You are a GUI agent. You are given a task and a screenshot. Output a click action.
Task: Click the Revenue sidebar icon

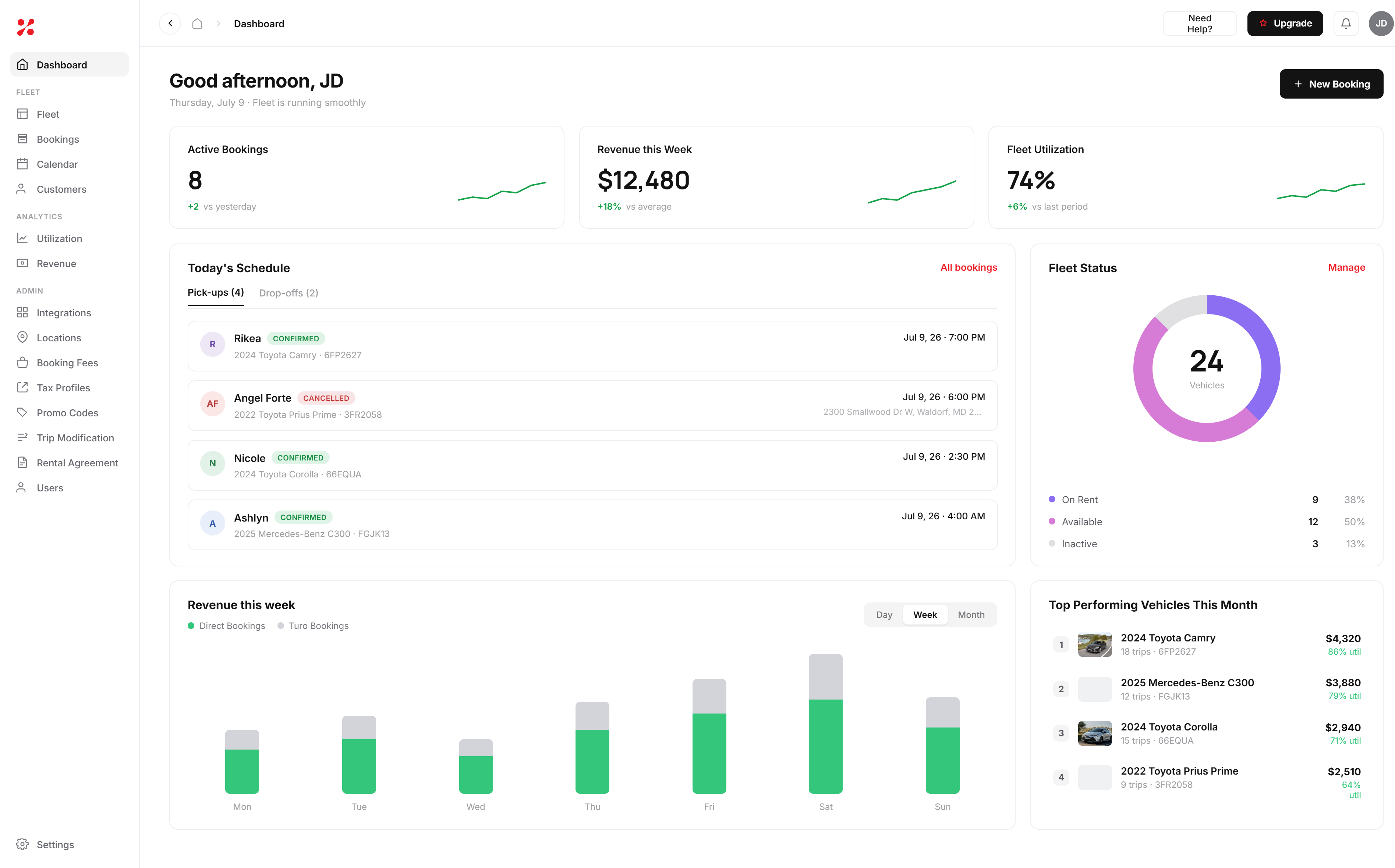22,263
